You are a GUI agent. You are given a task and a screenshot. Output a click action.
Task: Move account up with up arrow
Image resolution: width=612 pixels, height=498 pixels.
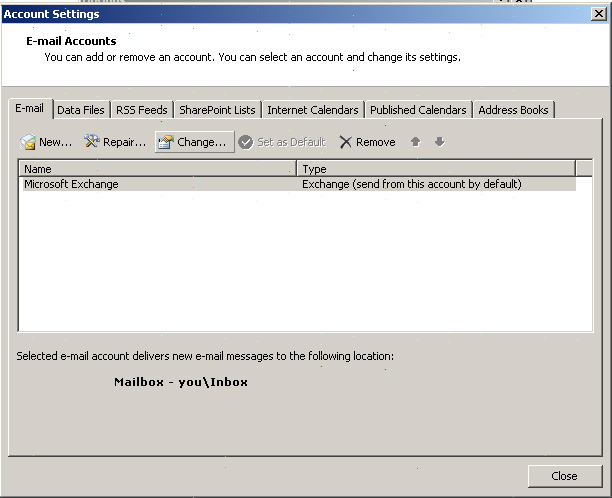coord(416,142)
